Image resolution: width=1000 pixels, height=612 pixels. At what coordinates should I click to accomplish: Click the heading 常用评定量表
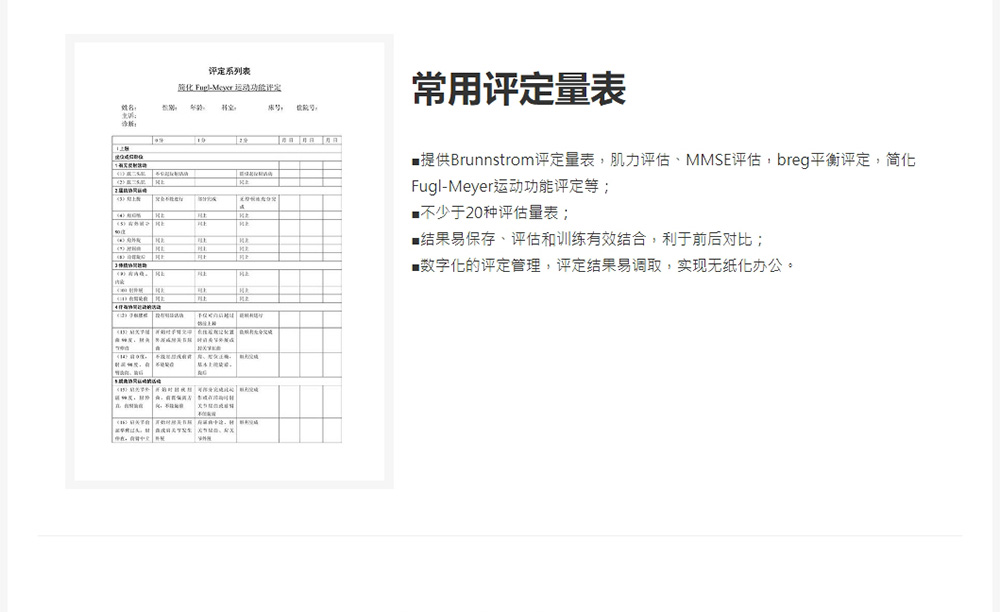pyautogui.click(x=518, y=89)
